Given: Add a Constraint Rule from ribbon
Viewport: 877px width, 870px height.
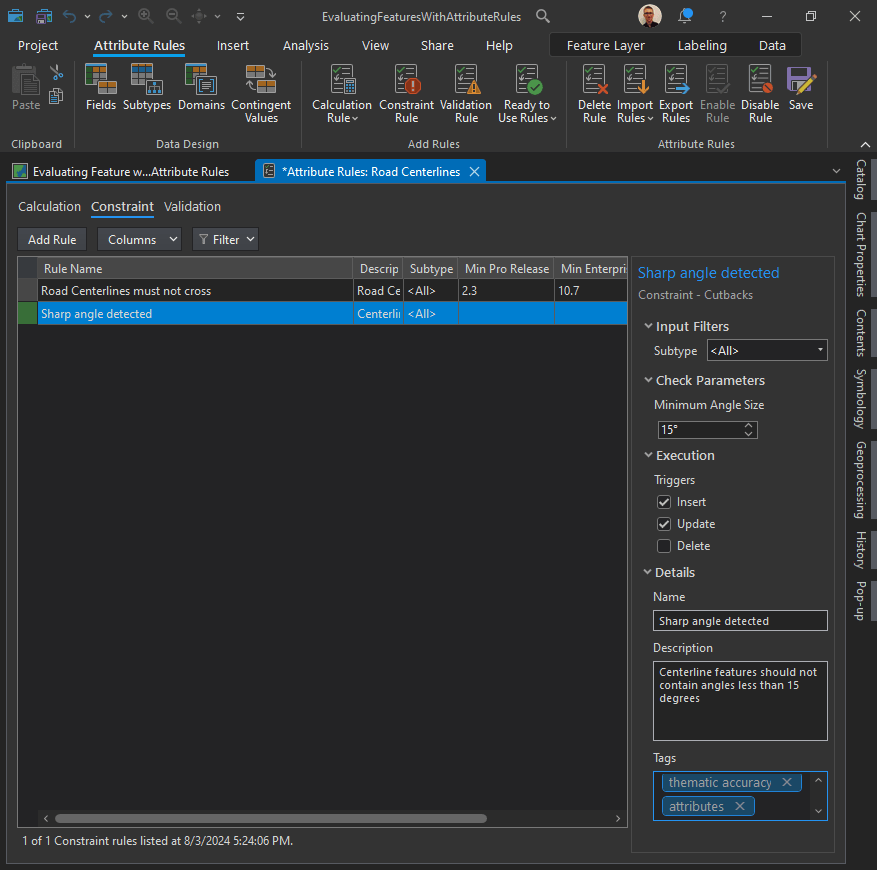Looking at the screenshot, I should click(406, 93).
